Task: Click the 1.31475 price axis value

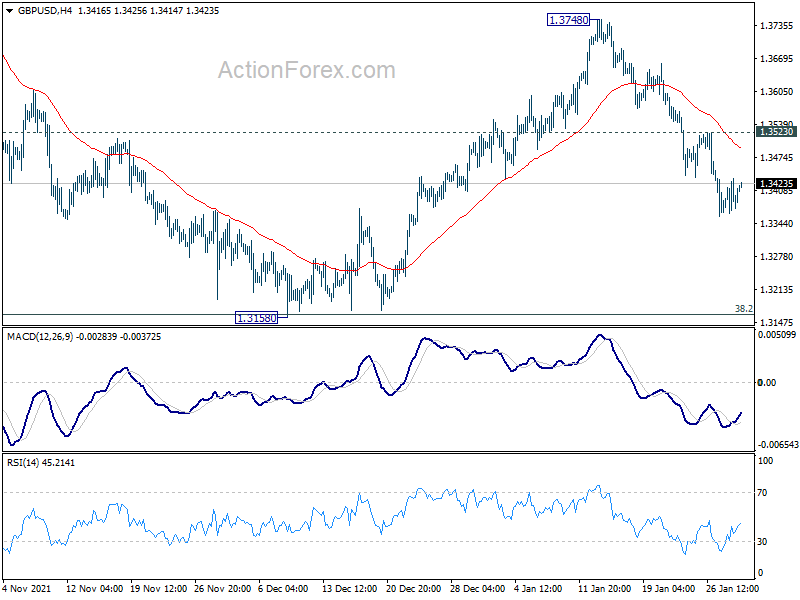Action: pyautogui.click(x=777, y=322)
